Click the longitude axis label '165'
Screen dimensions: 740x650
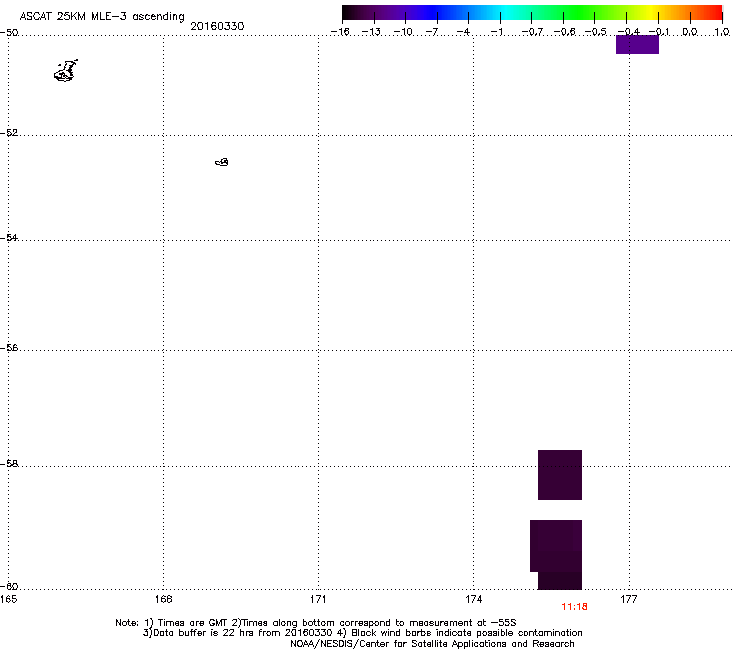(x=8, y=599)
